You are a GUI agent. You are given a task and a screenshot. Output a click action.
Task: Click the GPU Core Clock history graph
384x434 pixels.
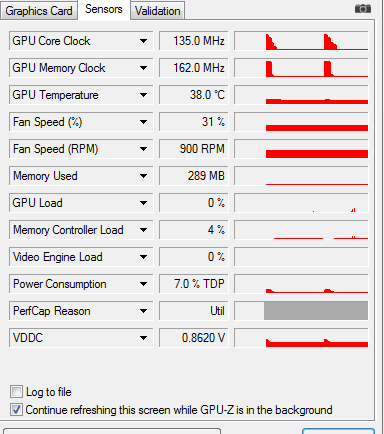click(x=301, y=41)
